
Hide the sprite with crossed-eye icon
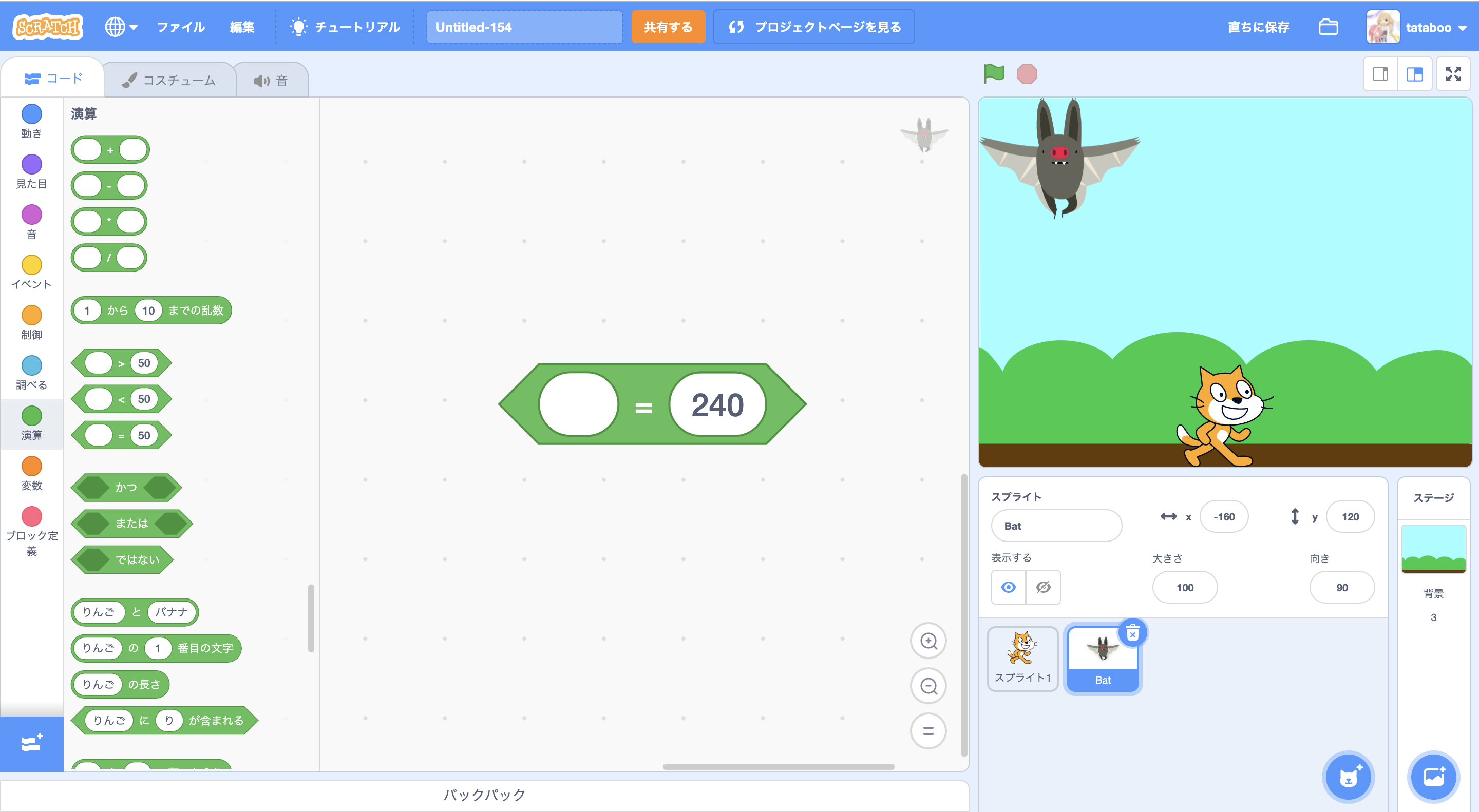1043,587
